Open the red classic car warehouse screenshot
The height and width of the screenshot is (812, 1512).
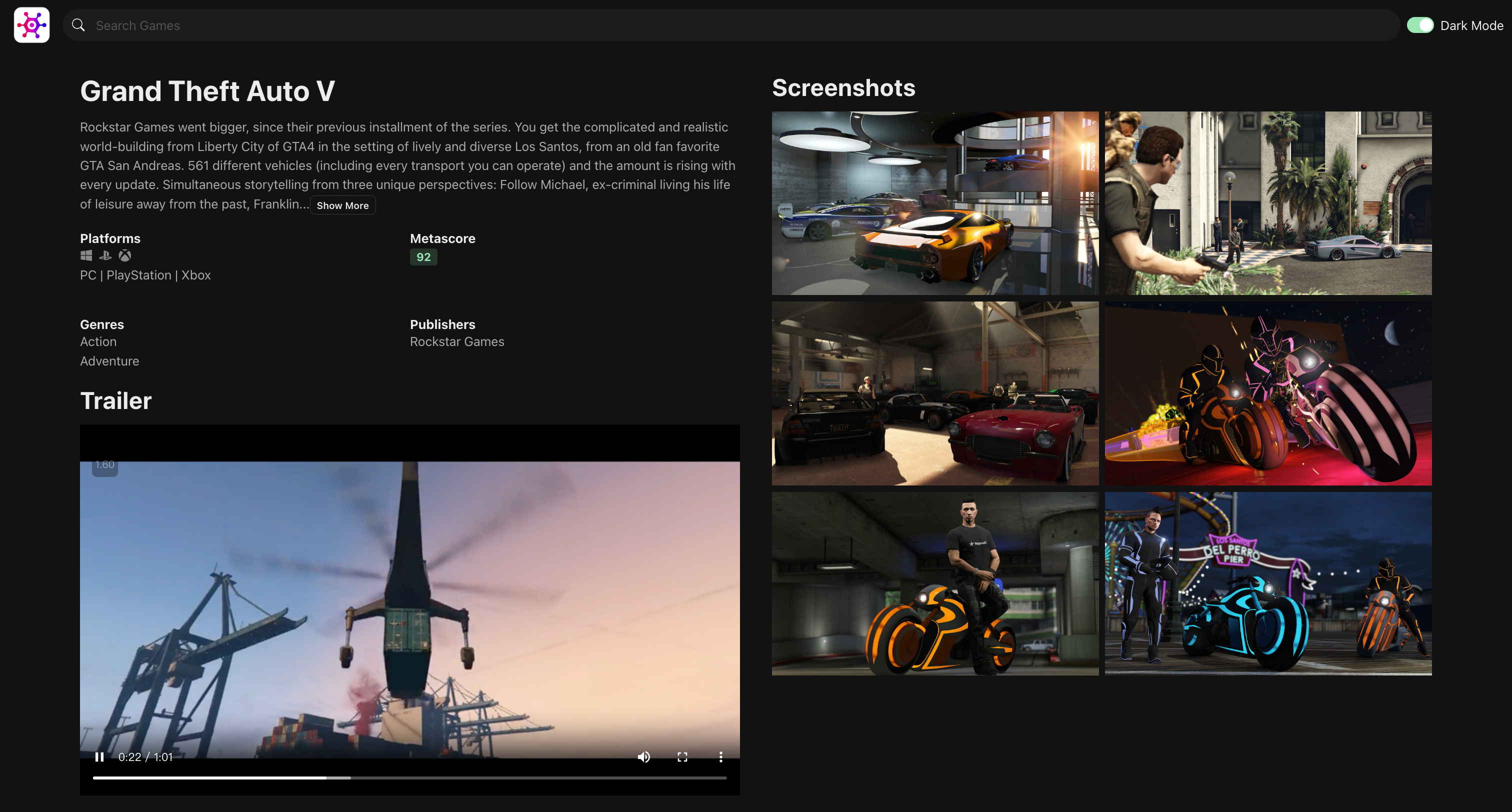[x=935, y=393]
